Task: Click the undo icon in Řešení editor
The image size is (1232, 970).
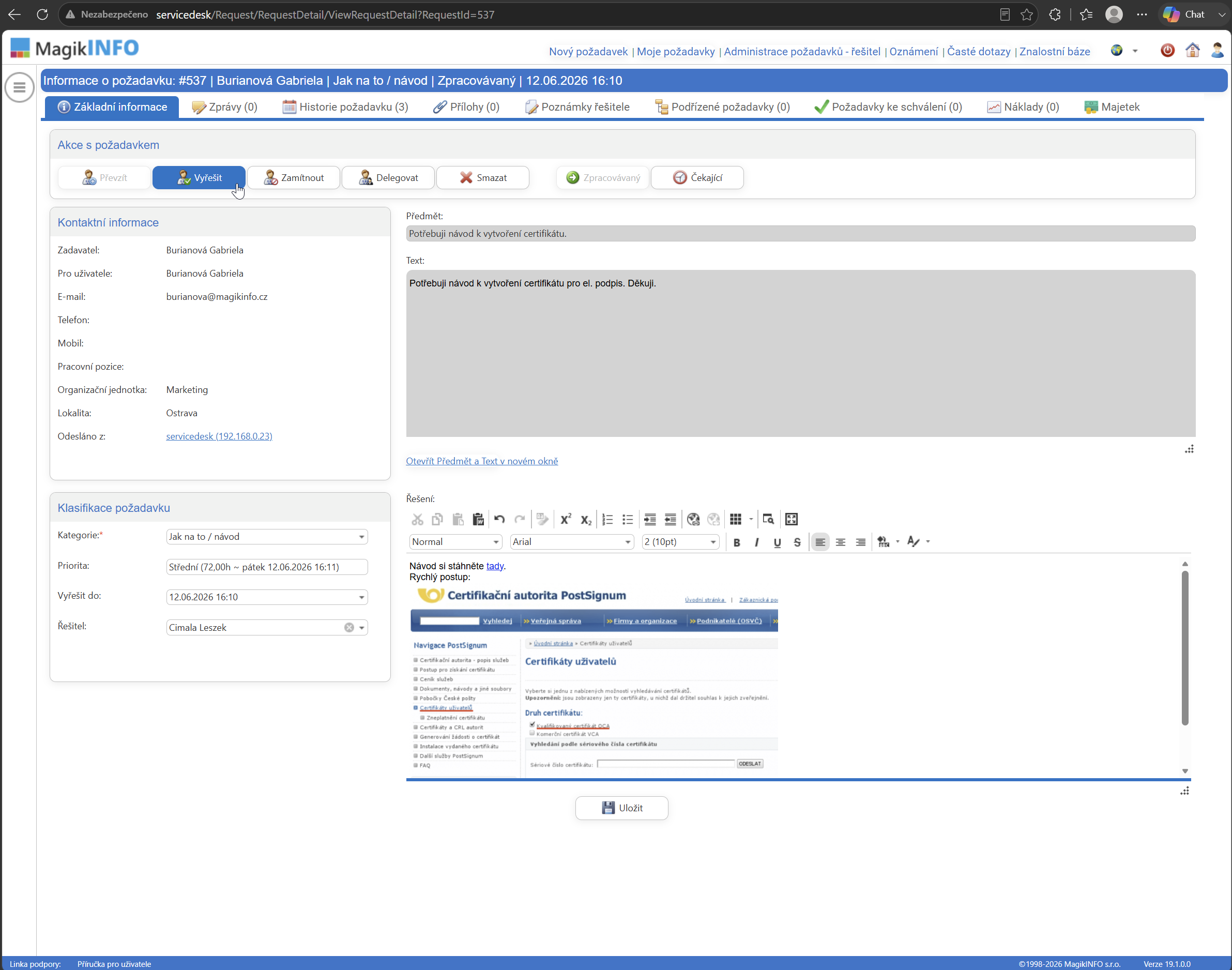Action: pos(499,519)
